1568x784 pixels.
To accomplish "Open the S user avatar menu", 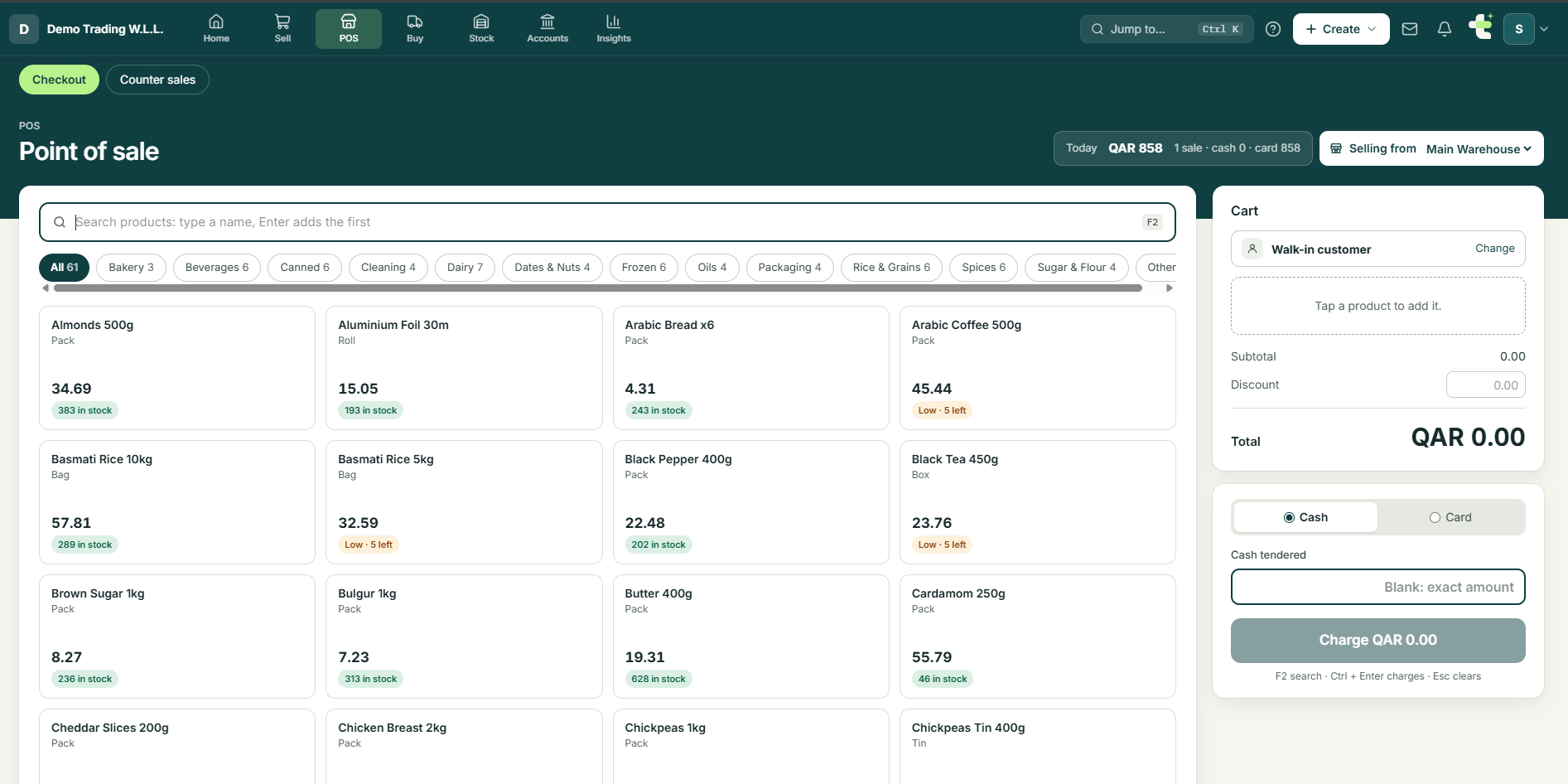I will (1519, 29).
